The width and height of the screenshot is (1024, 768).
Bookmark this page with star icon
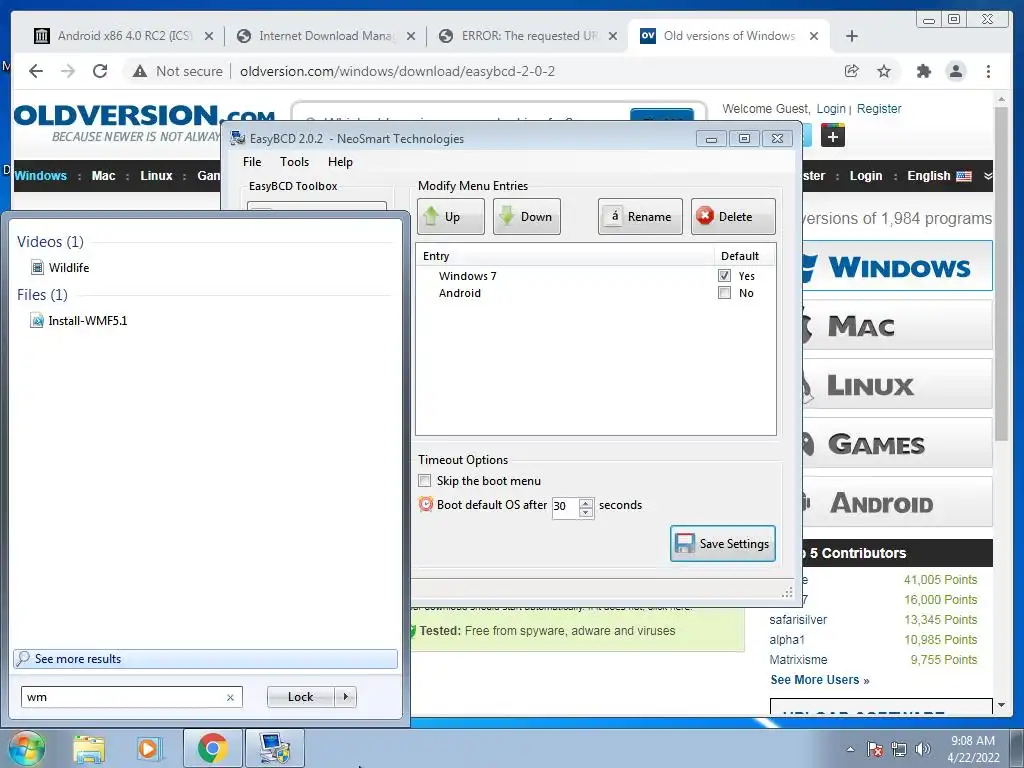pos(884,71)
